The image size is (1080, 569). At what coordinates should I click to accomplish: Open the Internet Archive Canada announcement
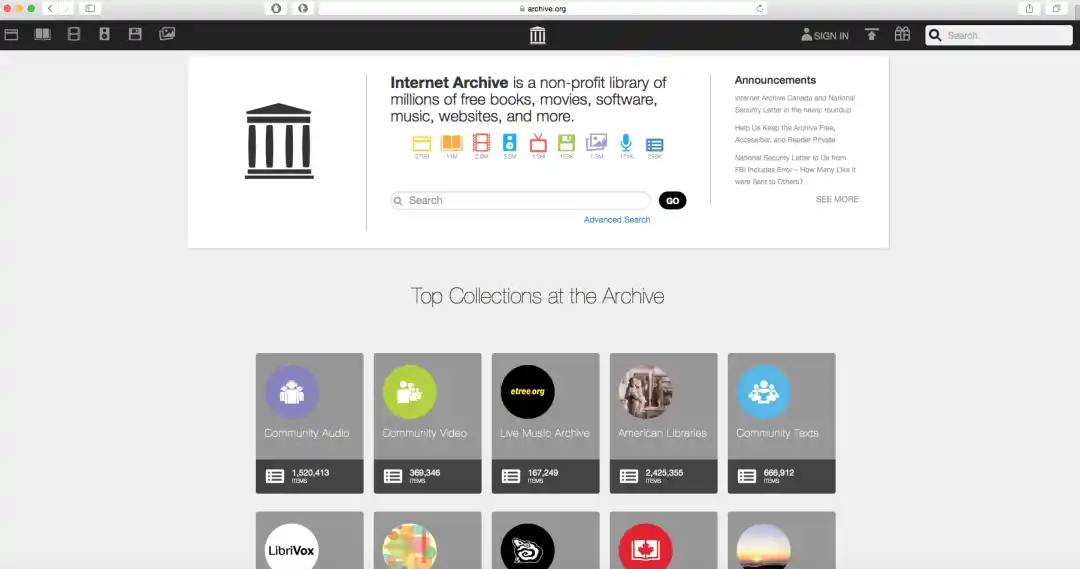795,104
